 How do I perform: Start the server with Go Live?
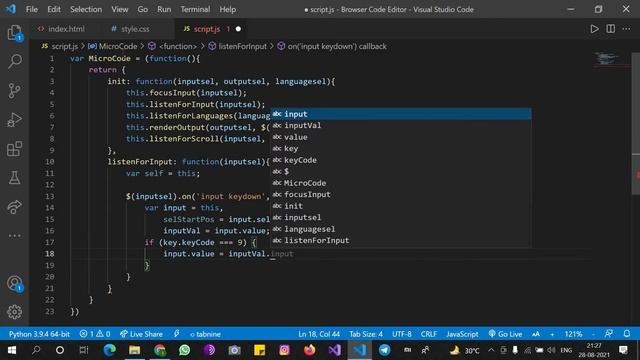click(505, 334)
